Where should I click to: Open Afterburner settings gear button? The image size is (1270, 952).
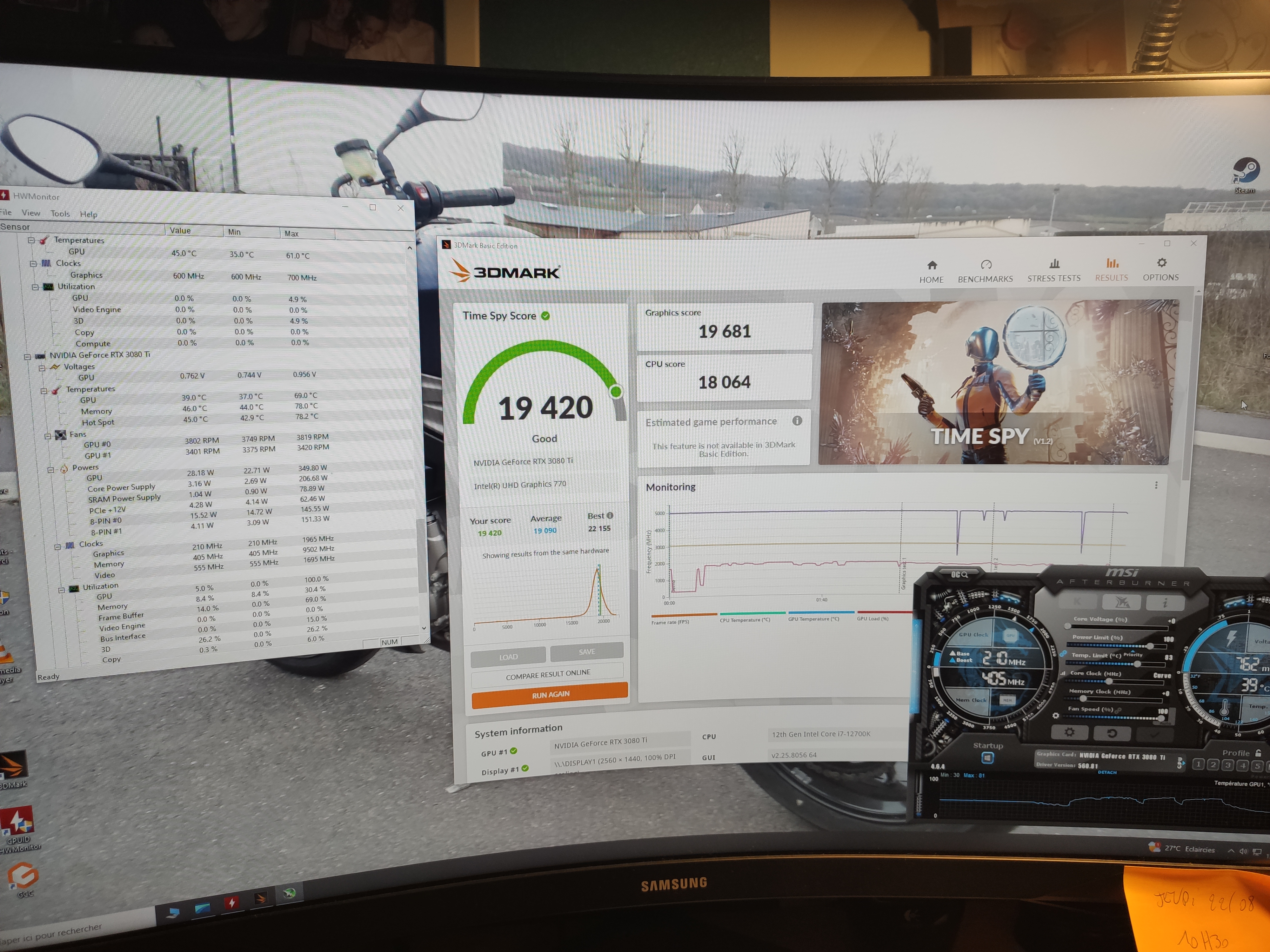(x=1069, y=732)
